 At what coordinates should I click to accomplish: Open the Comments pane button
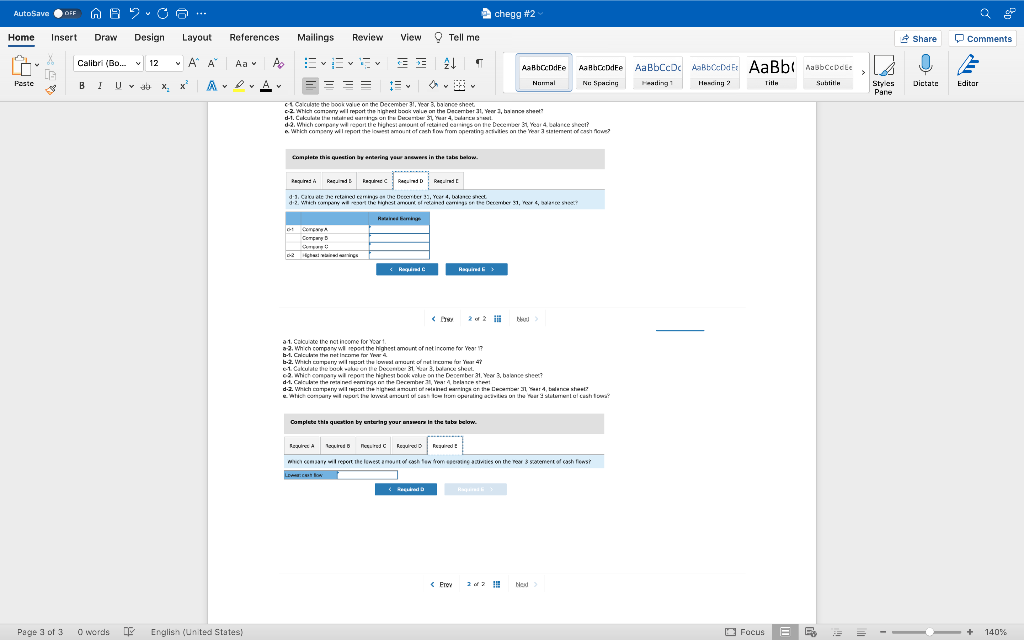[x=983, y=39]
